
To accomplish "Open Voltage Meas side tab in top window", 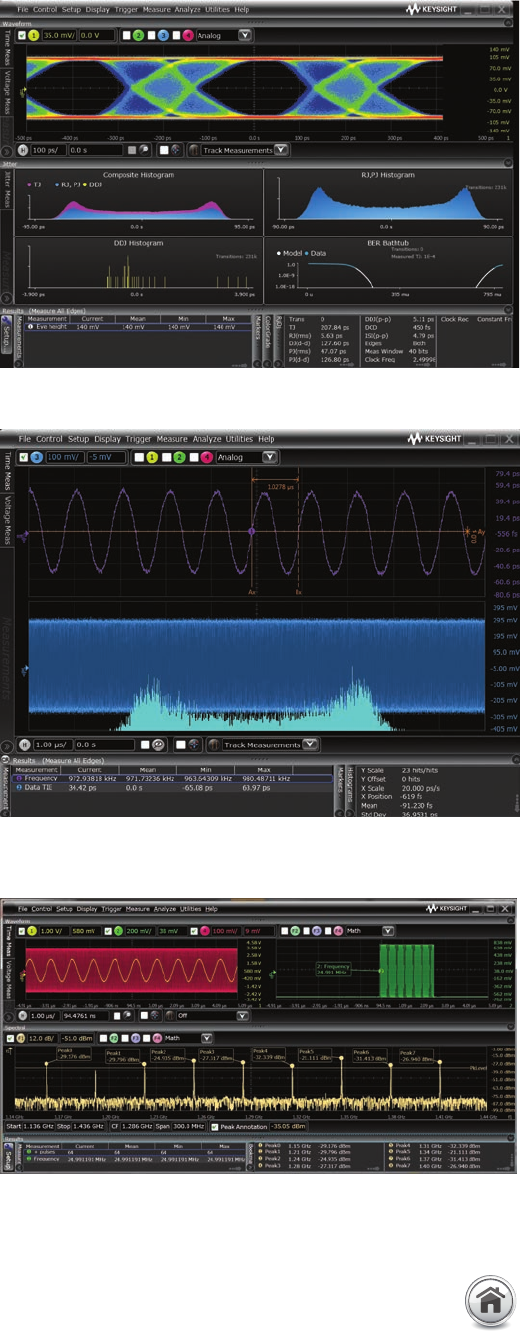I will pos(8,92).
